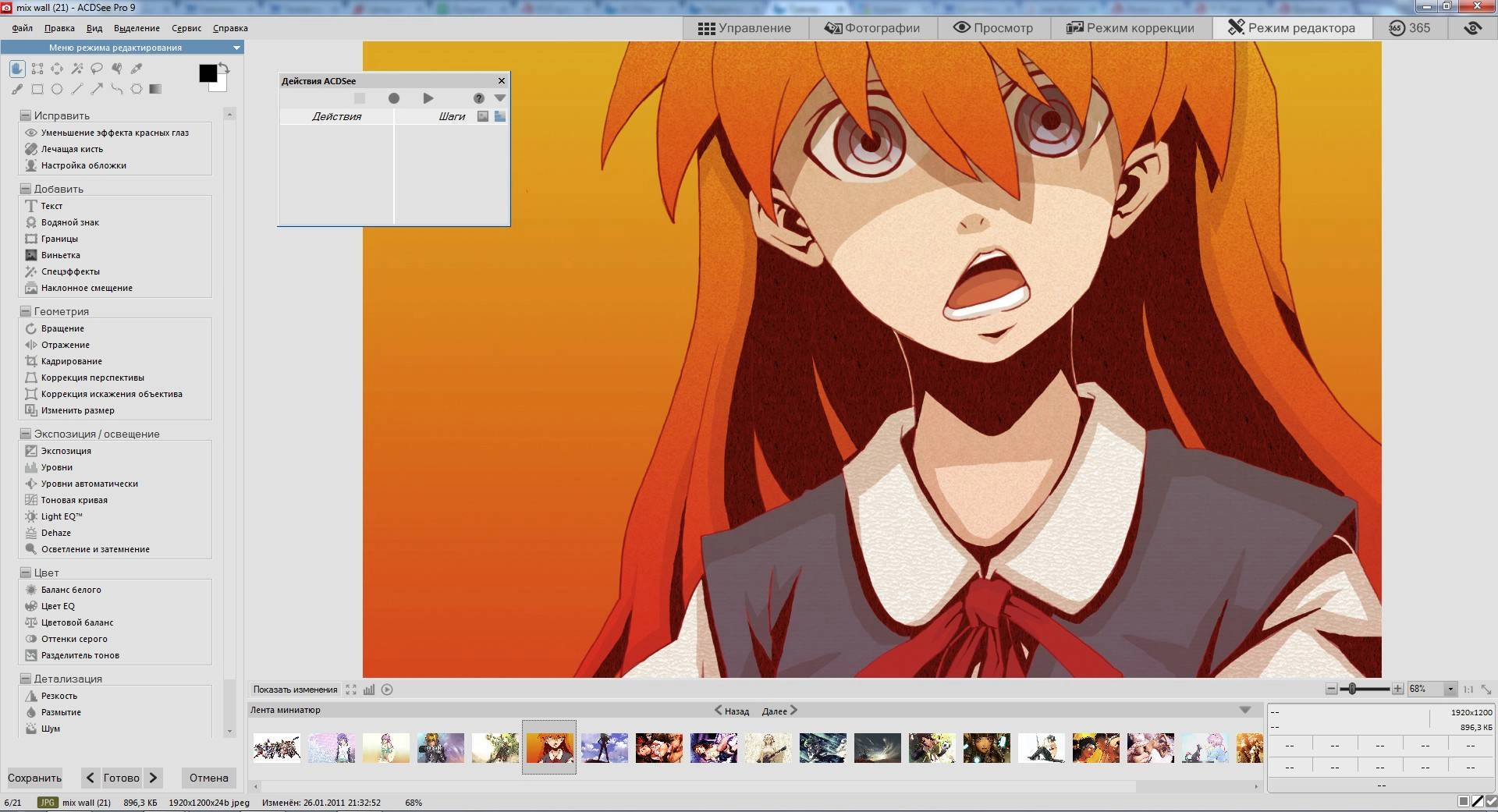This screenshot has width=1498, height=812.
Task: Select the ellipse selection tool
Action: click(x=57, y=69)
